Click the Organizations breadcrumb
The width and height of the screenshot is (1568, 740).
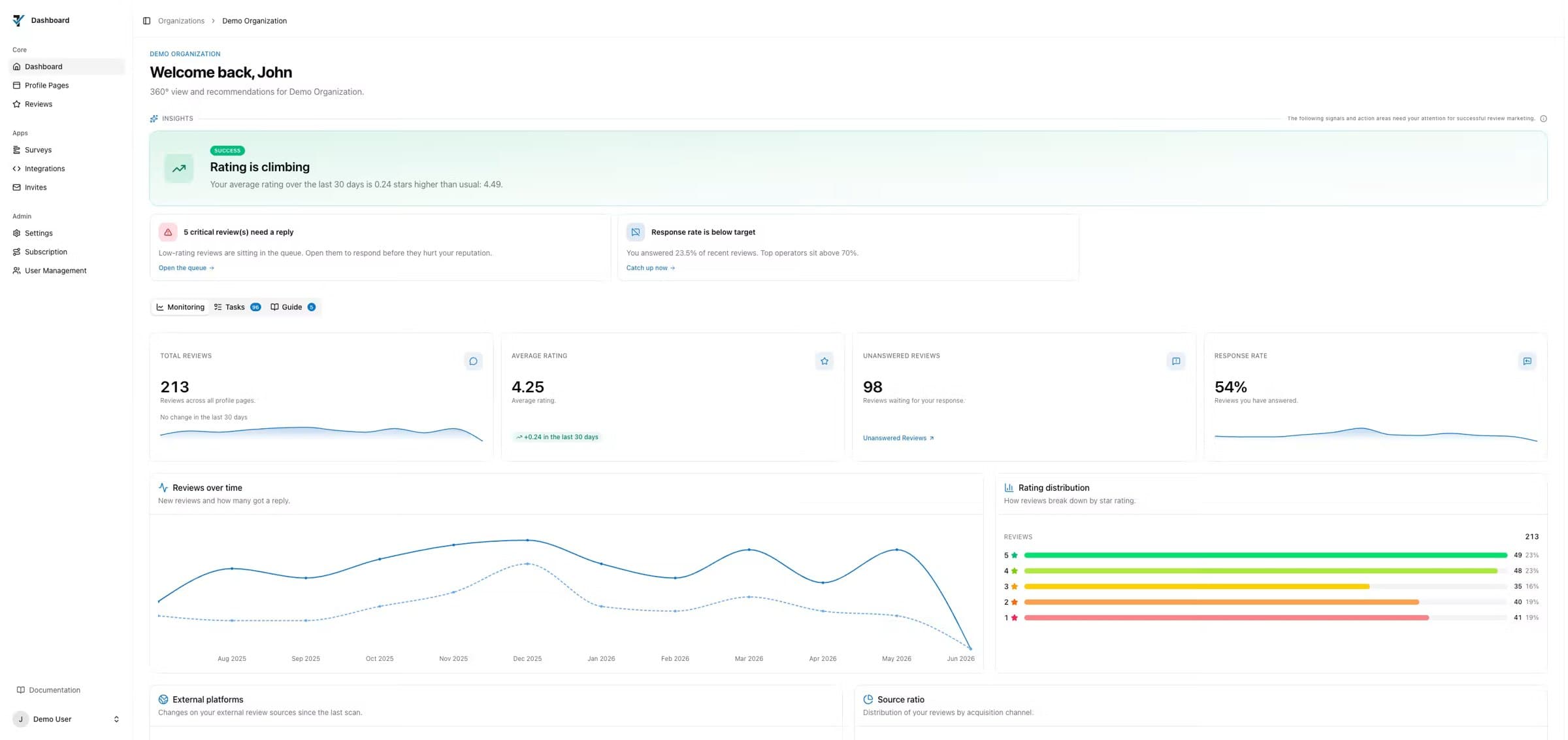point(181,21)
